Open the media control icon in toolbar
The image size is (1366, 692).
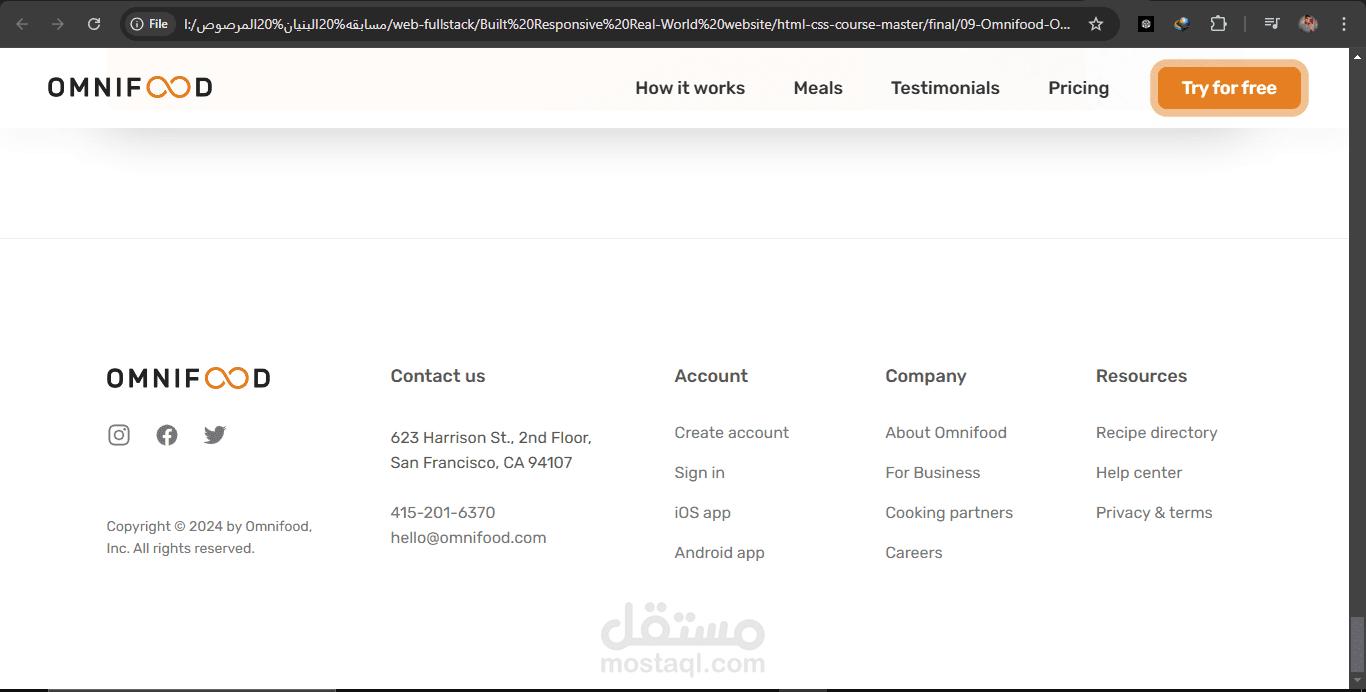coord(1272,24)
